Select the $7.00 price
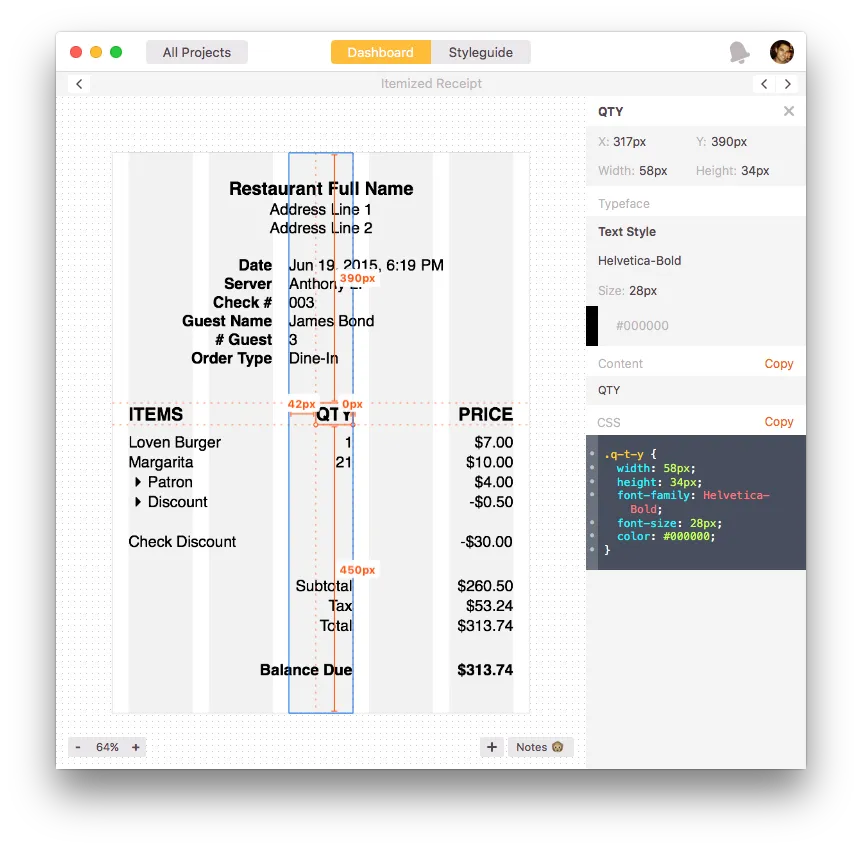Image resolution: width=862 pixels, height=849 pixels. pos(494,442)
